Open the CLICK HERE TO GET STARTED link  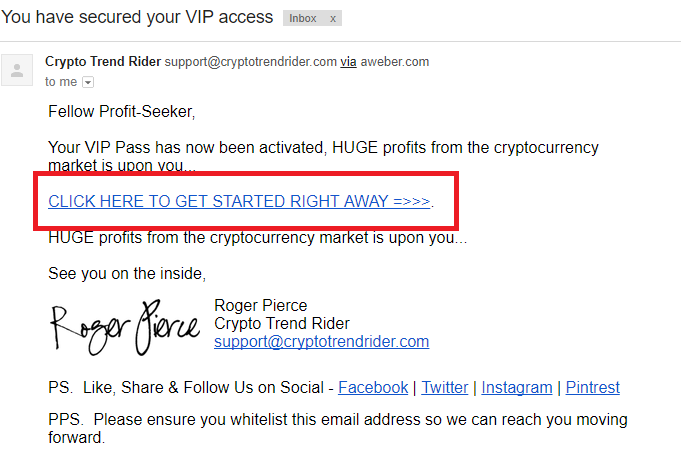[239, 201]
